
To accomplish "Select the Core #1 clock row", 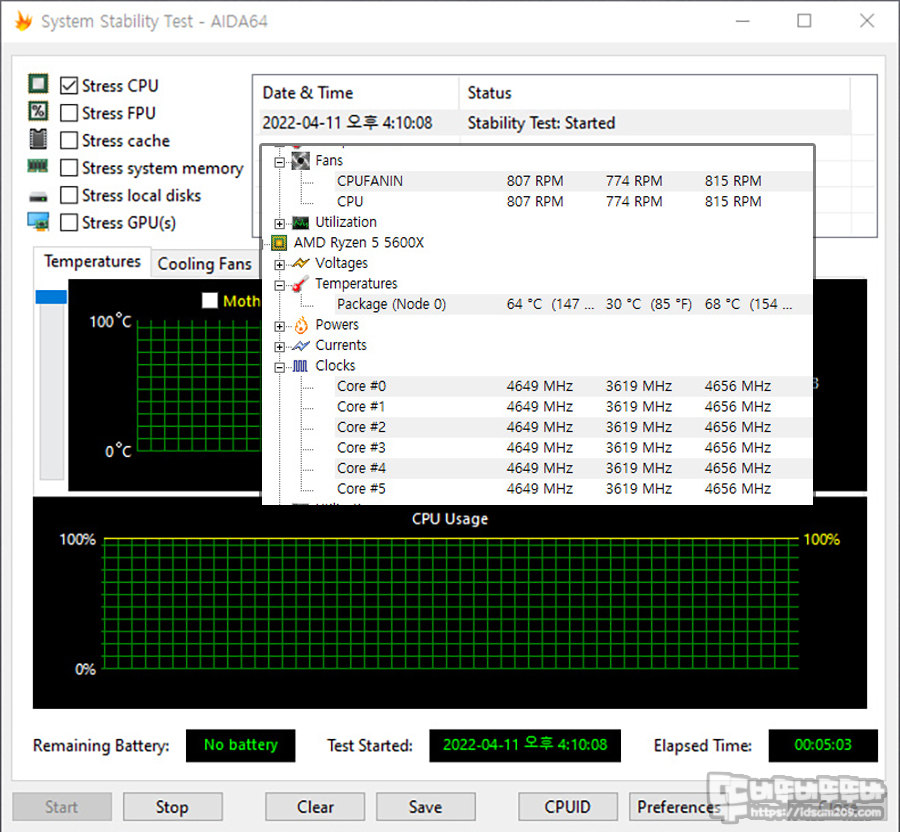I will pyautogui.click(x=573, y=407).
